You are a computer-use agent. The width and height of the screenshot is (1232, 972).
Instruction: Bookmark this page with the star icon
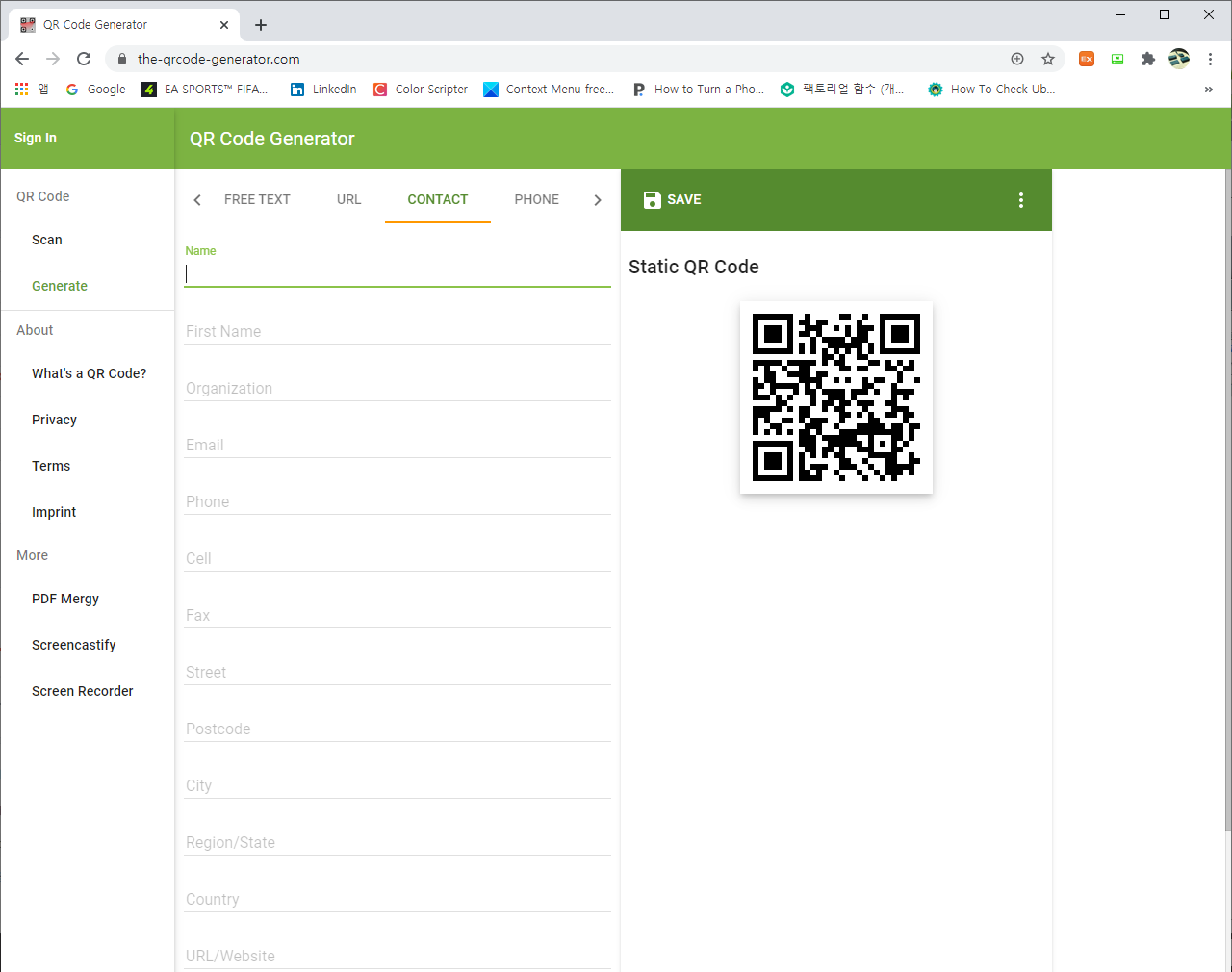point(1048,59)
